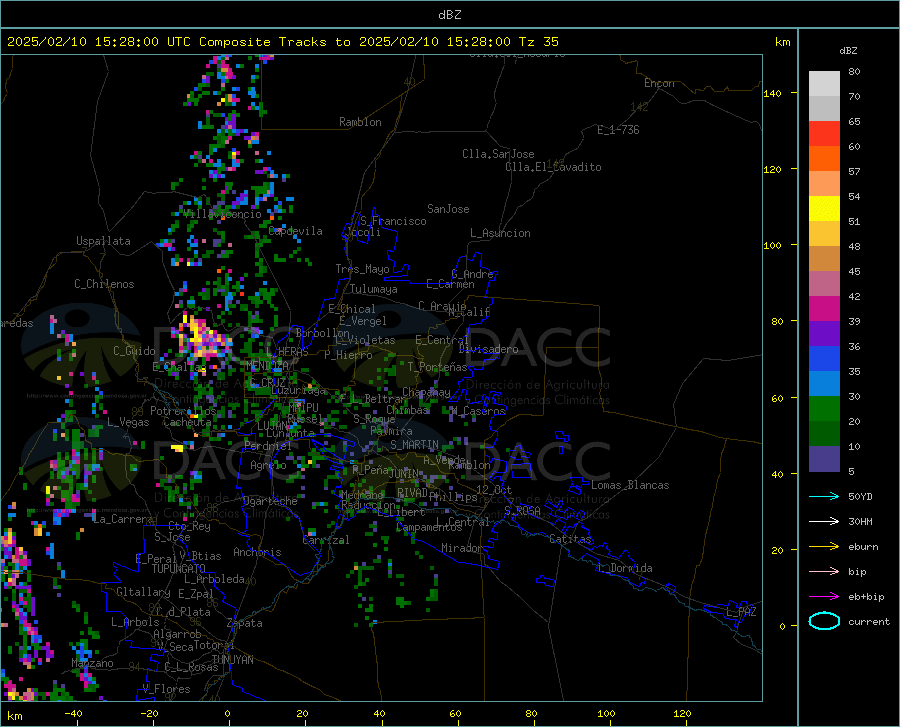
Task: Click the 'L_Asuncion' map label
Action: coord(500,233)
